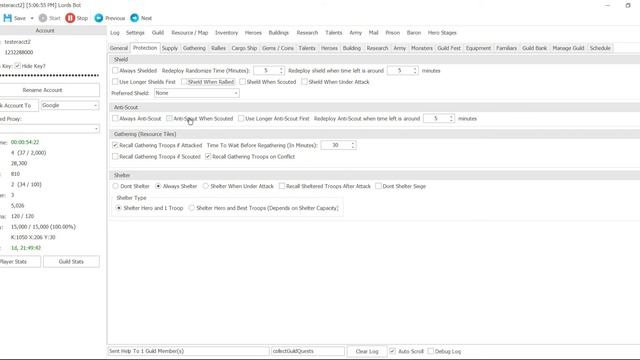Click the Save floppy disk icon
This screenshot has width=640, height=360.
click(7, 18)
